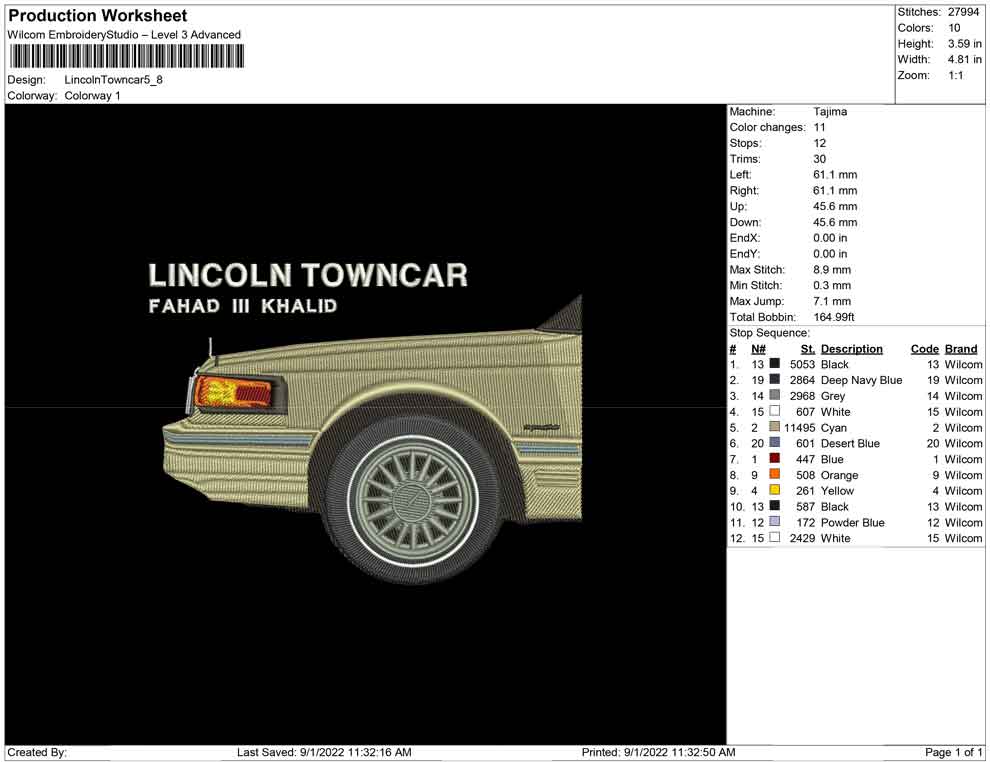Click the 'Brand' column header
This screenshot has height=762, width=990.
click(961, 348)
